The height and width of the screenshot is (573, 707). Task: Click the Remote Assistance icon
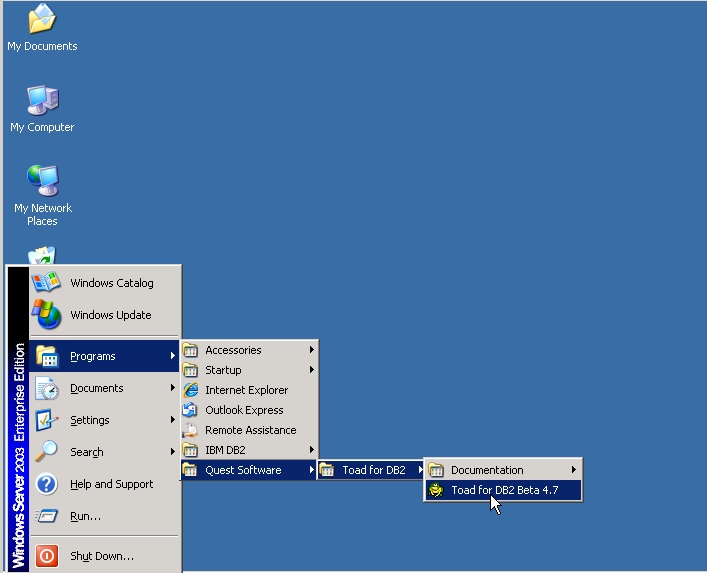point(190,430)
